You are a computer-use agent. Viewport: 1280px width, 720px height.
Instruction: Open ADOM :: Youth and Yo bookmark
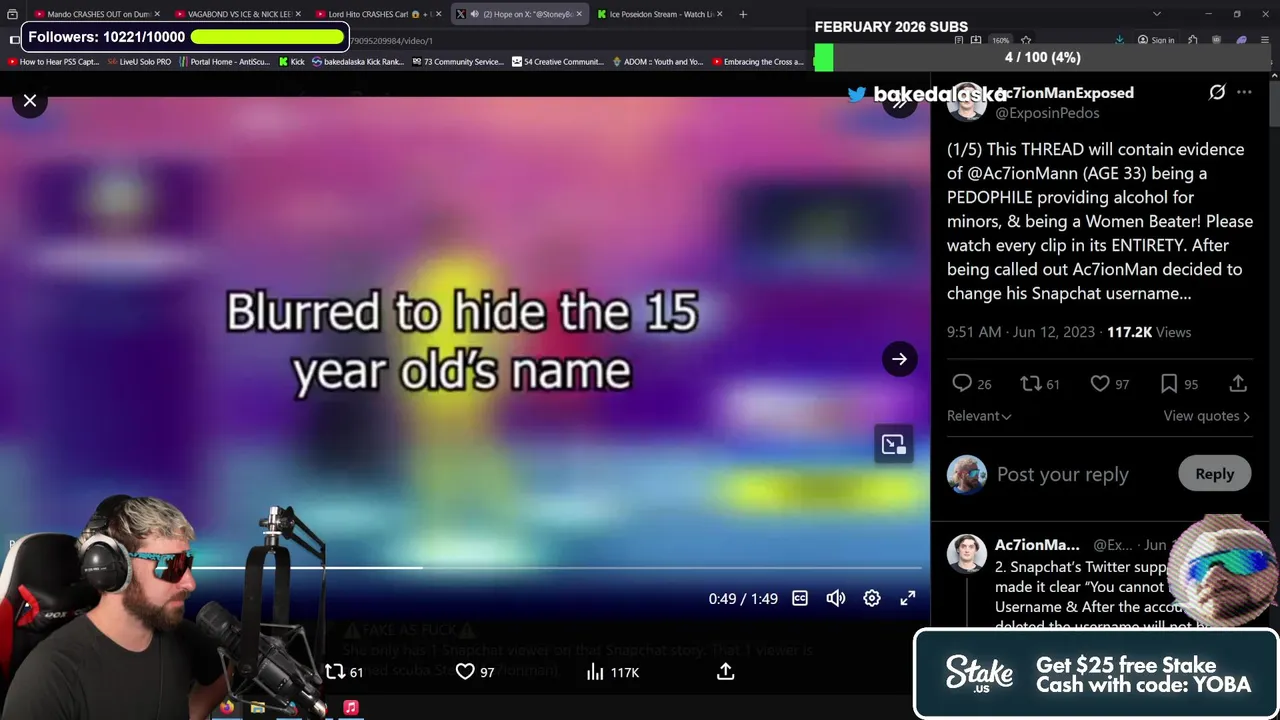(x=658, y=62)
